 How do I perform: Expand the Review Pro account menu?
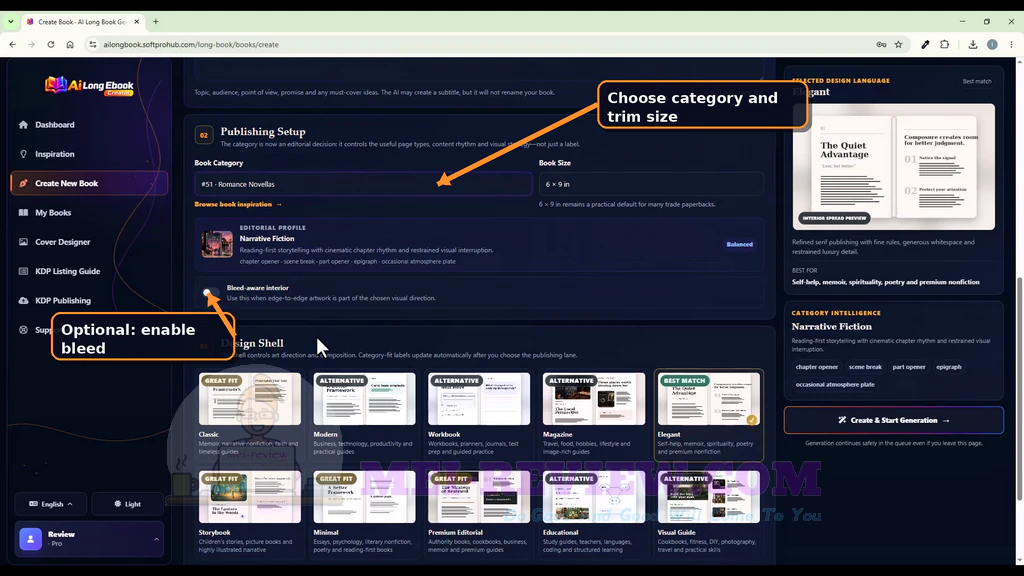(x=89, y=539)
